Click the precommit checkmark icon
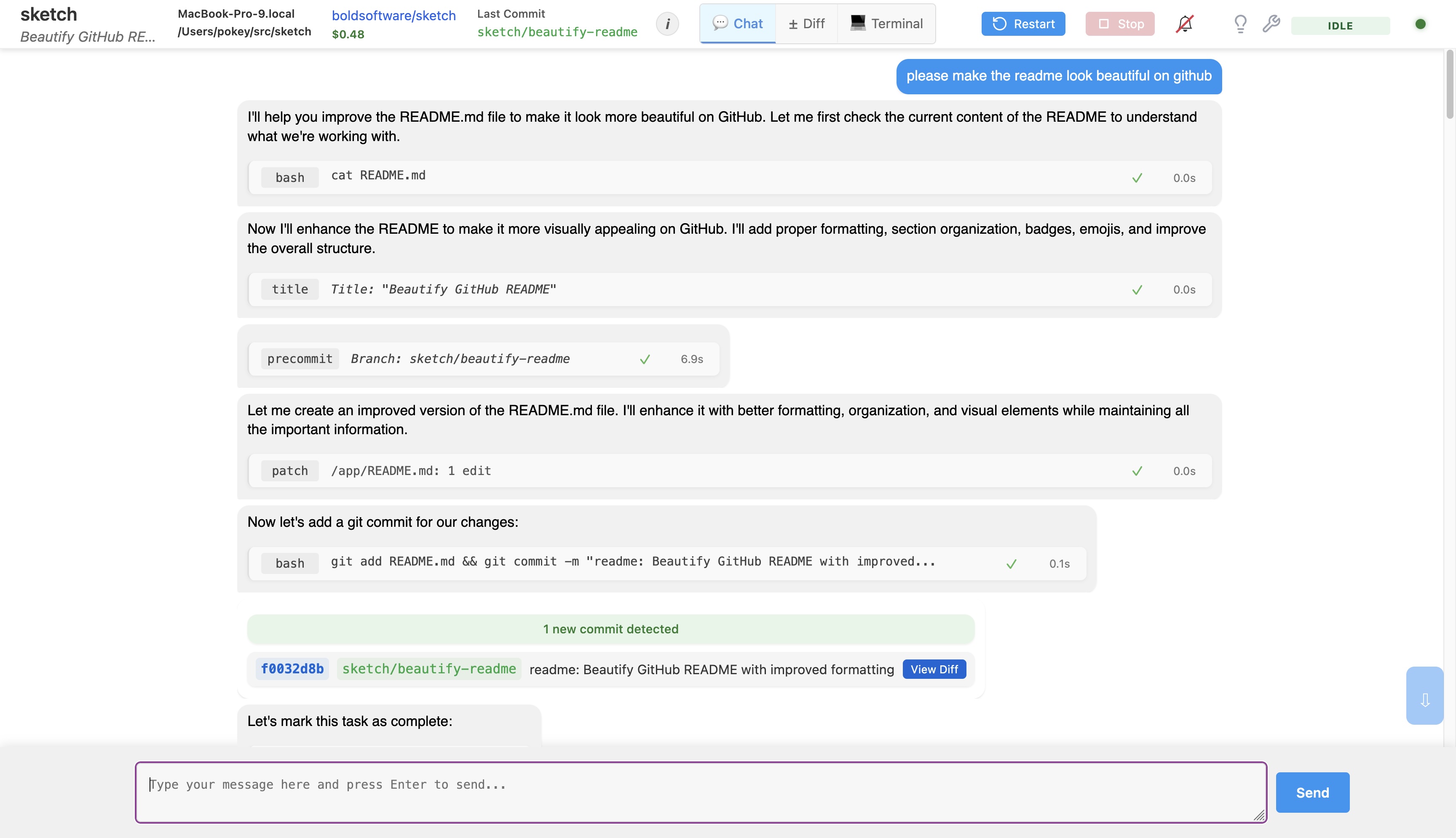The width and height of the screenshot is (1456, 838). (645, 359)
